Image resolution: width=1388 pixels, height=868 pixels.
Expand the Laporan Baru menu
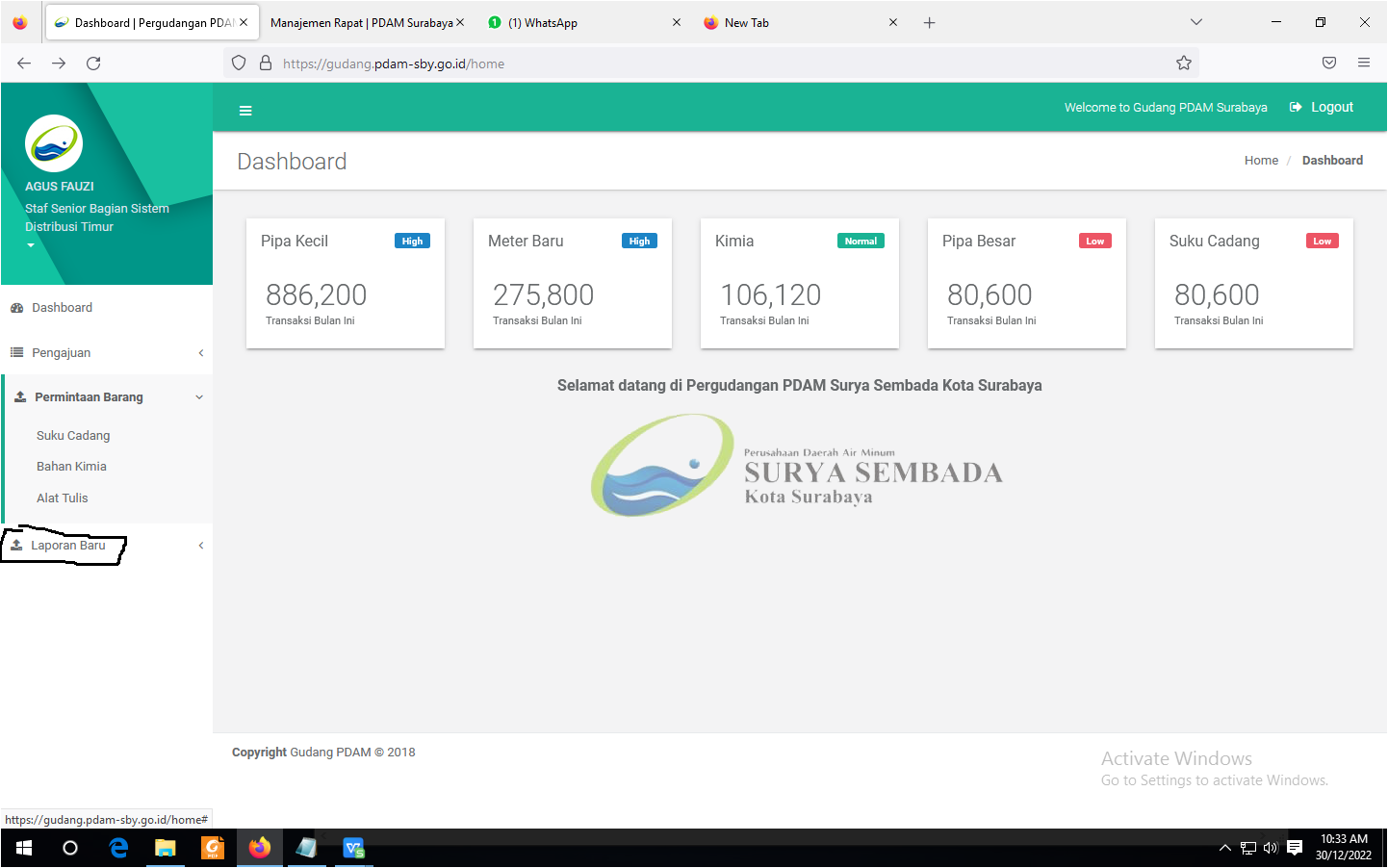pos(107,546)
